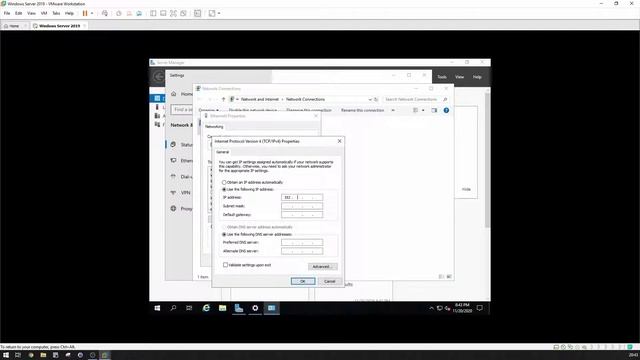Click the Hide link in Server Manager
The height and width of the screenshot is (360, 640).
click(466, 189)
